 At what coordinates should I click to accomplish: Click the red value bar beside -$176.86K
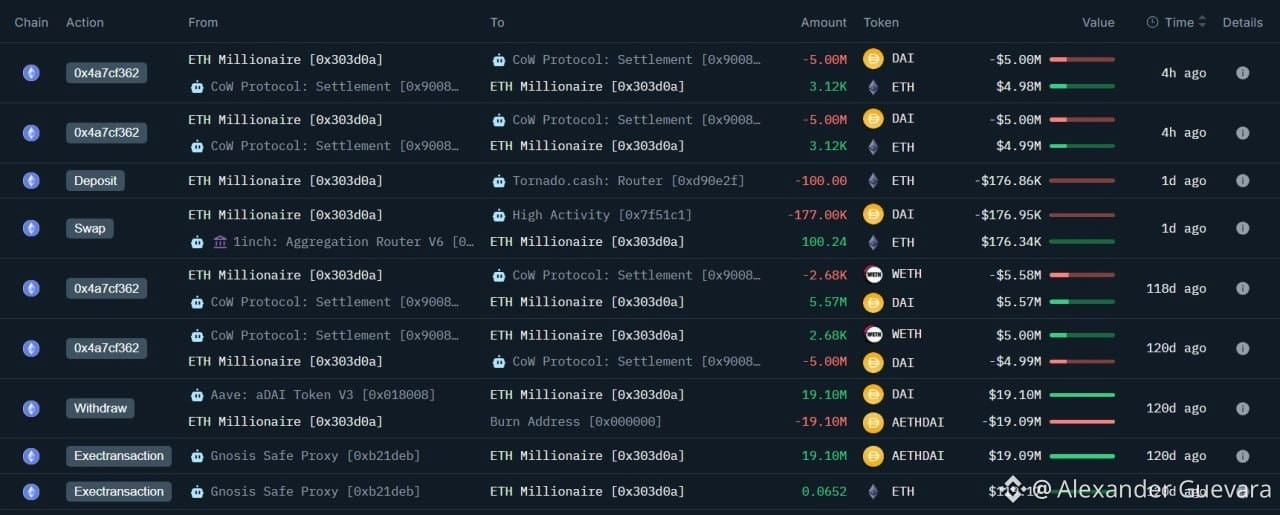tap(1082, 181)
